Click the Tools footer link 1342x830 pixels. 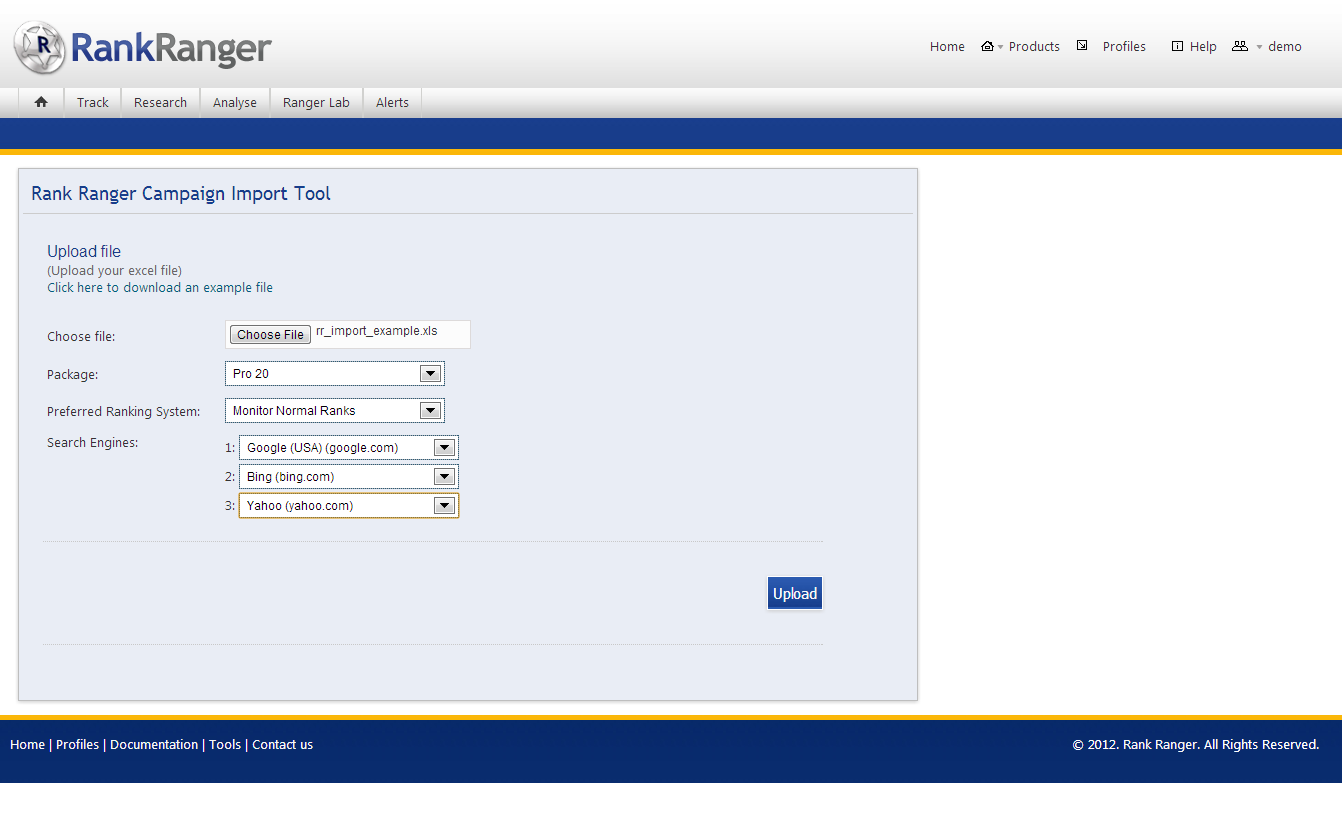click(x=225, y=745)
